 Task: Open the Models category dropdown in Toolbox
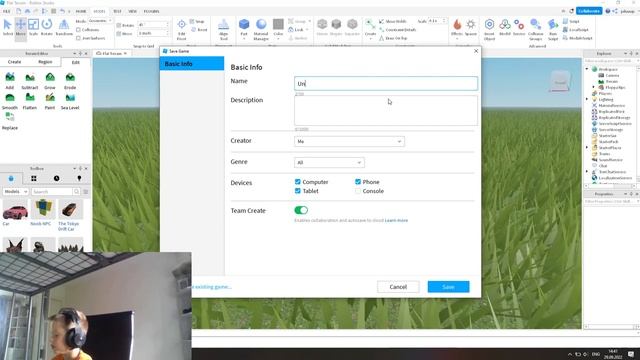coord(16,191)
